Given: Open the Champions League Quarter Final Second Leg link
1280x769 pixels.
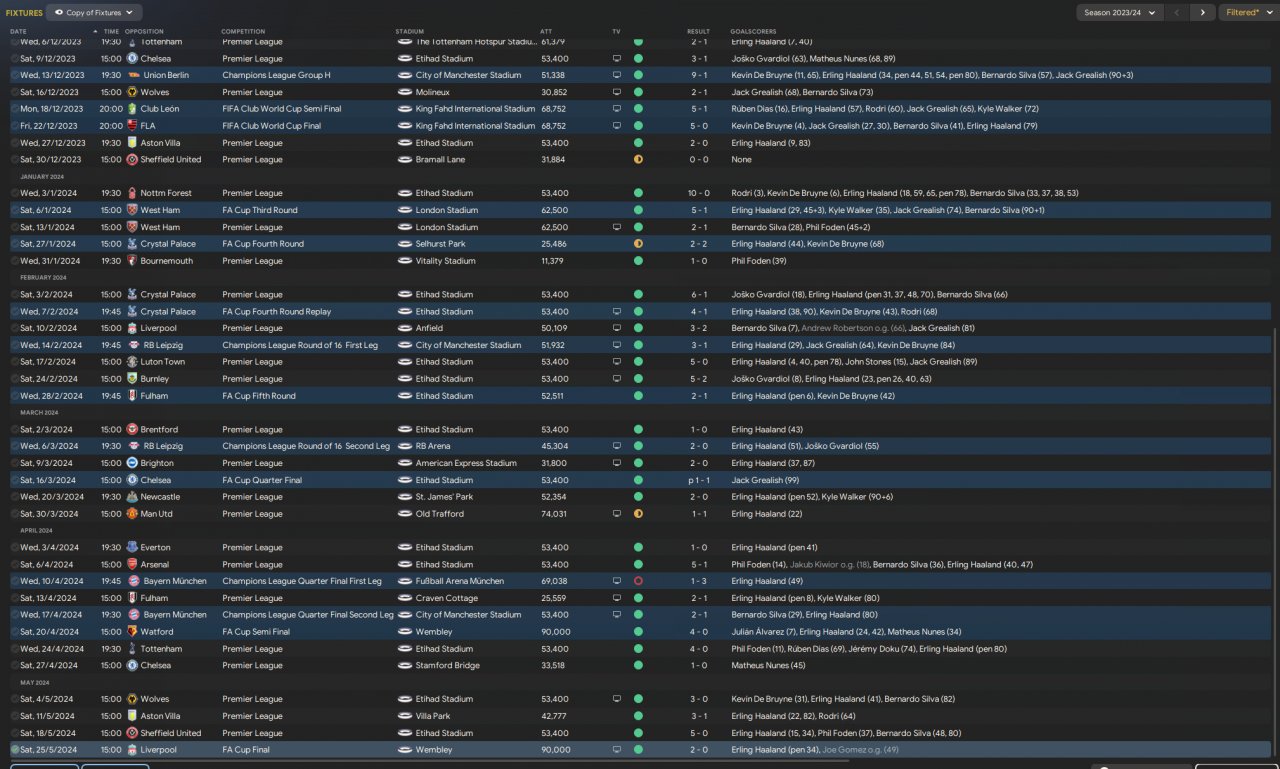Looking at the screenshot, I should [x=308, y=615].
